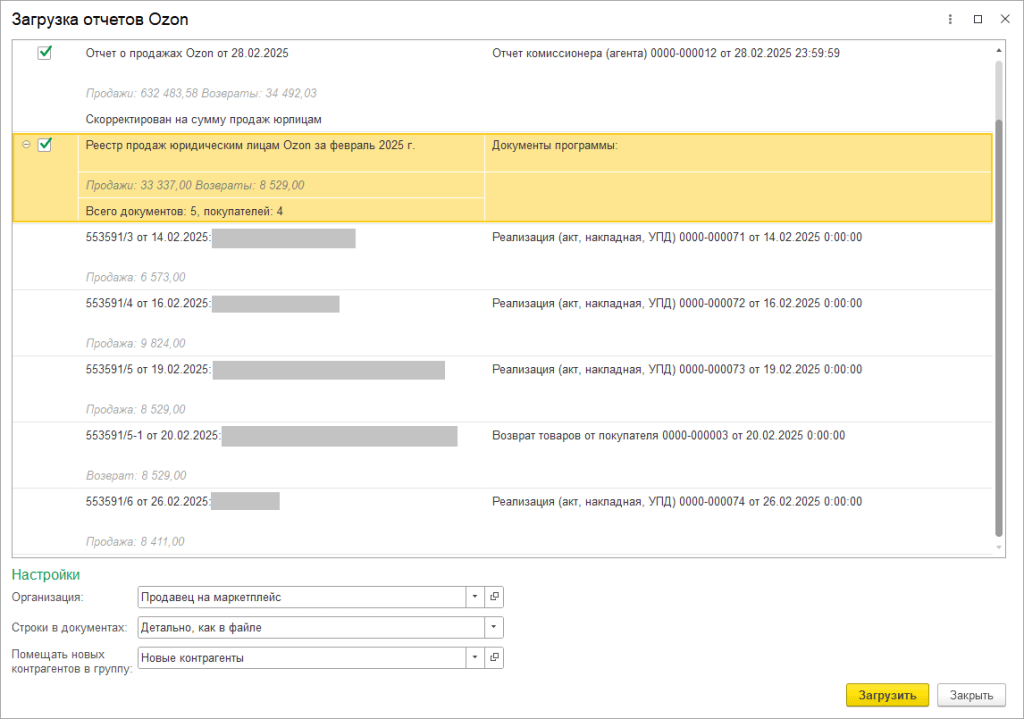Select the Возврат товаров от покупателя 0000-000003 entry
1024x719 pixels.
coord(668,436)
